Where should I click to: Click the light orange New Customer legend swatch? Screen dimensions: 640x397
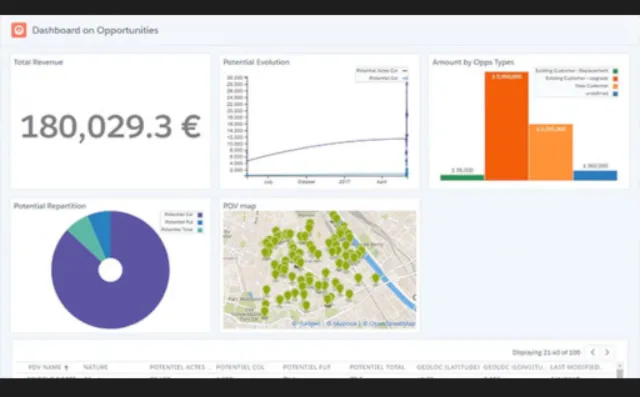615,86
